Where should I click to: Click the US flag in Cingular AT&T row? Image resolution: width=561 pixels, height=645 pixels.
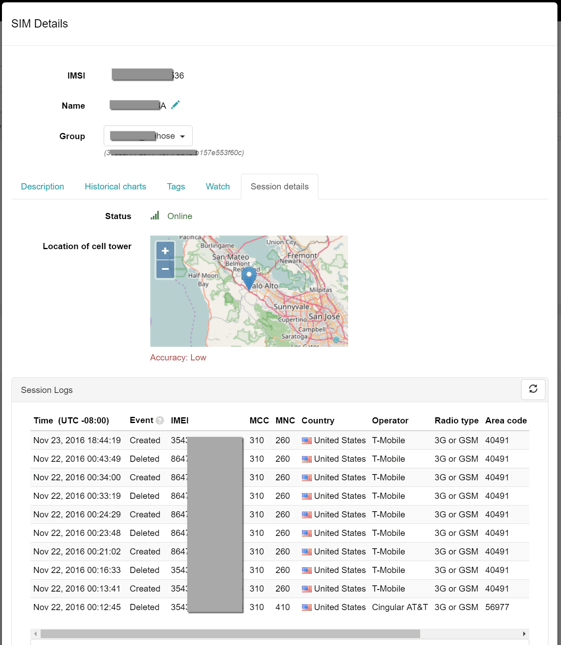tap(306, 608)
